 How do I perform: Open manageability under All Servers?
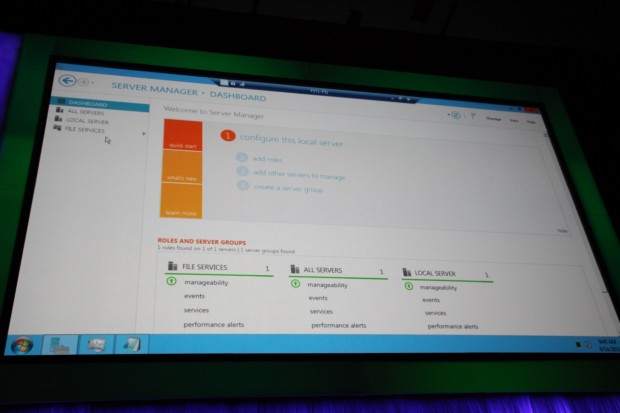coord(327,285)
